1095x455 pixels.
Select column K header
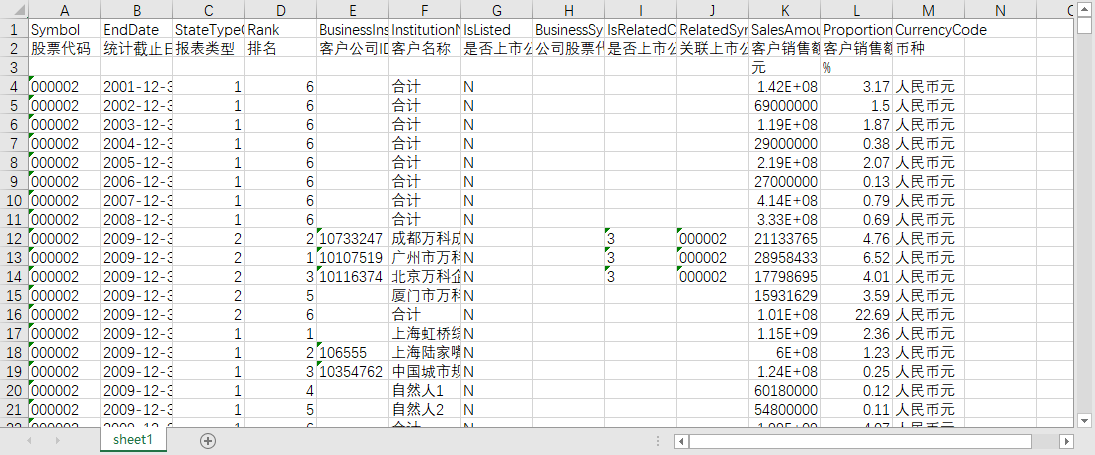coord(785,10)
